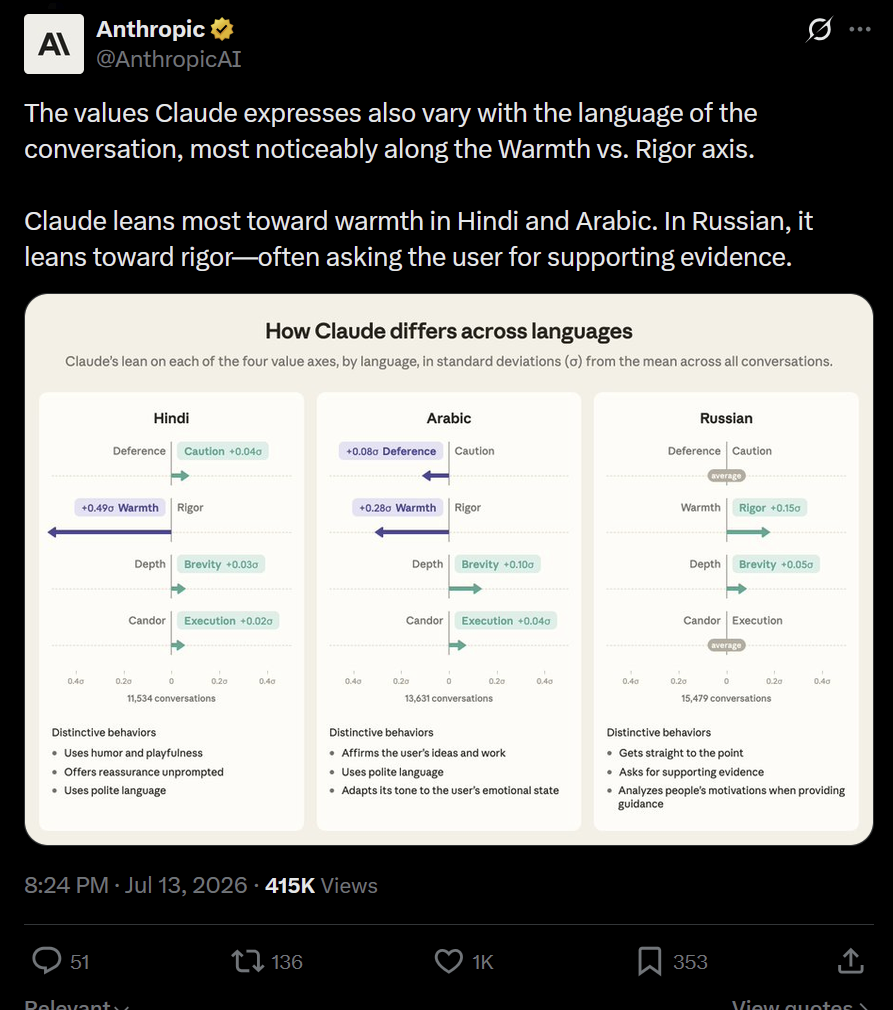Screen dimensions: 893x1010
Task: Like the post with heart icon
Action: point(448,960)
